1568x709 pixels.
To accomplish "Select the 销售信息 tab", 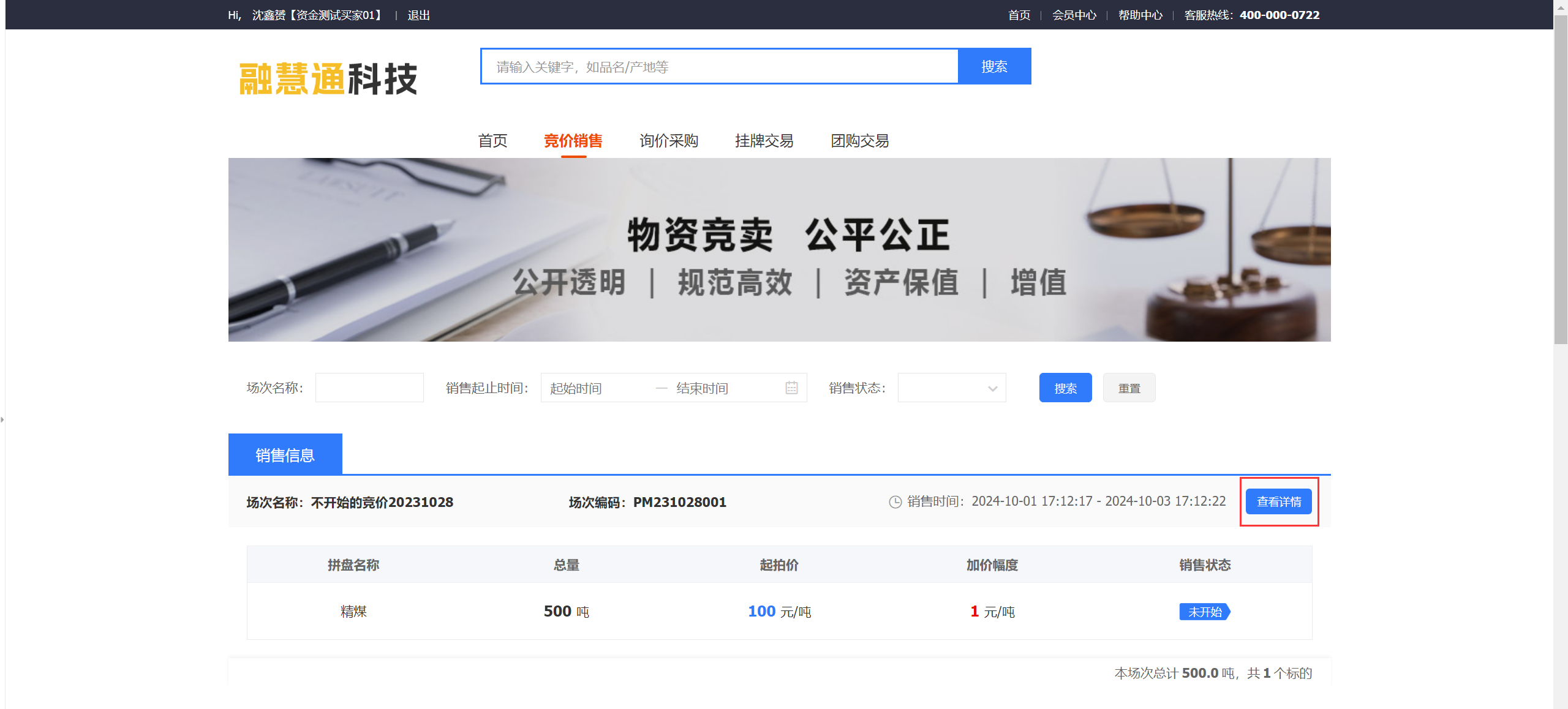I will pos(285,454).
